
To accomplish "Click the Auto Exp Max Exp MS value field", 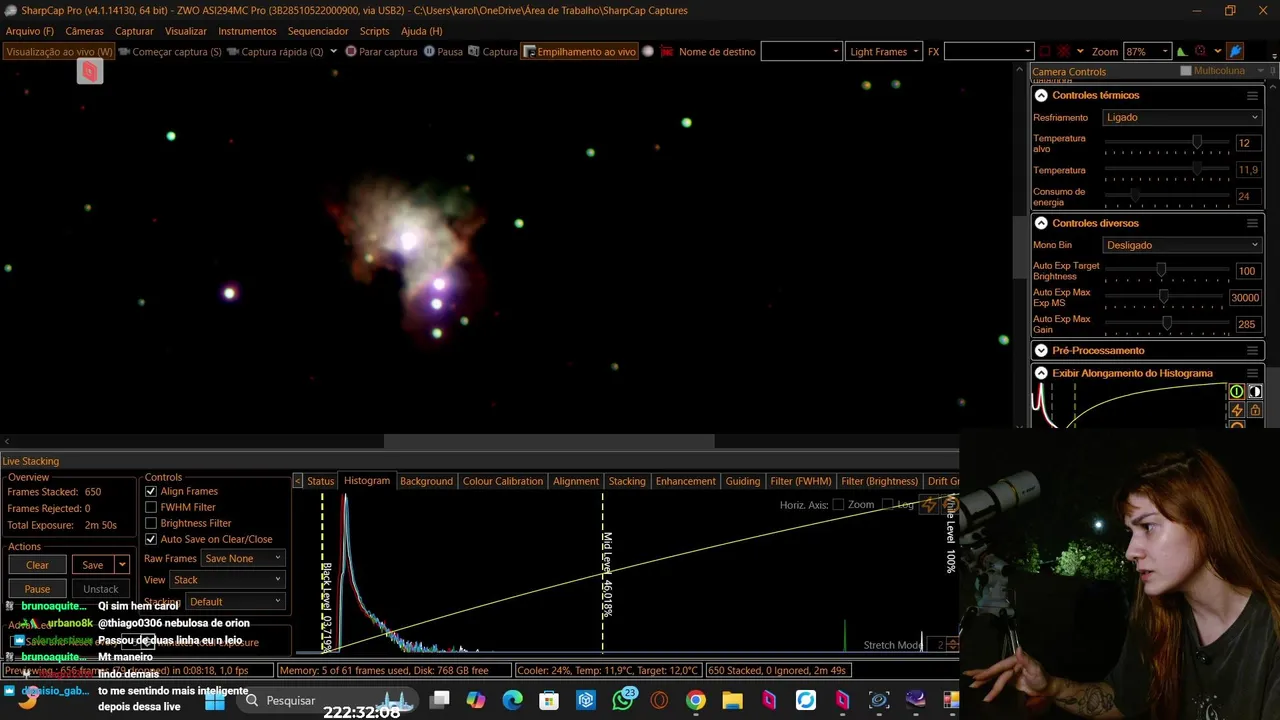I will (x=1245, y=297).
